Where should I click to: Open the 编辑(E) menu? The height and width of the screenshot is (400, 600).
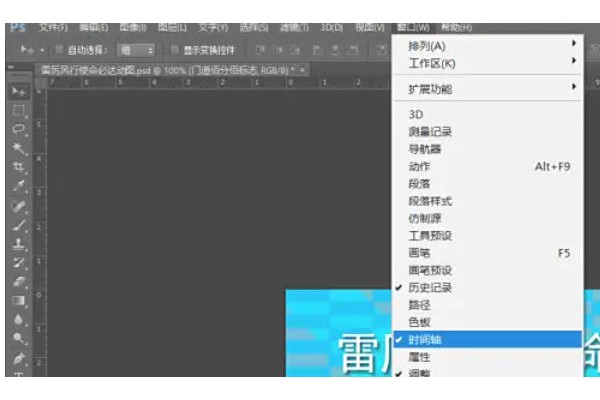(x=93, y=28)
